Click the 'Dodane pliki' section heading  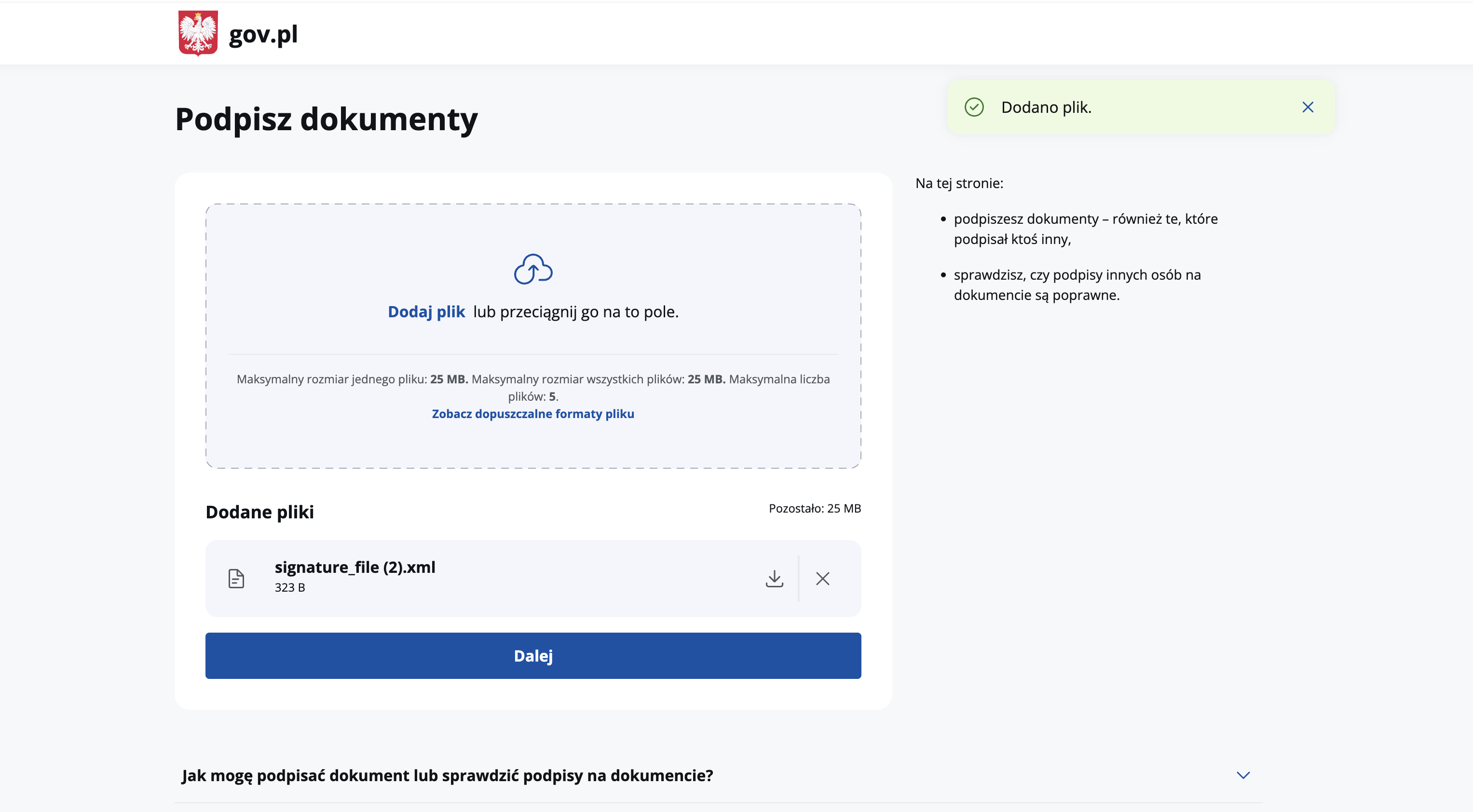pos(259,512)
